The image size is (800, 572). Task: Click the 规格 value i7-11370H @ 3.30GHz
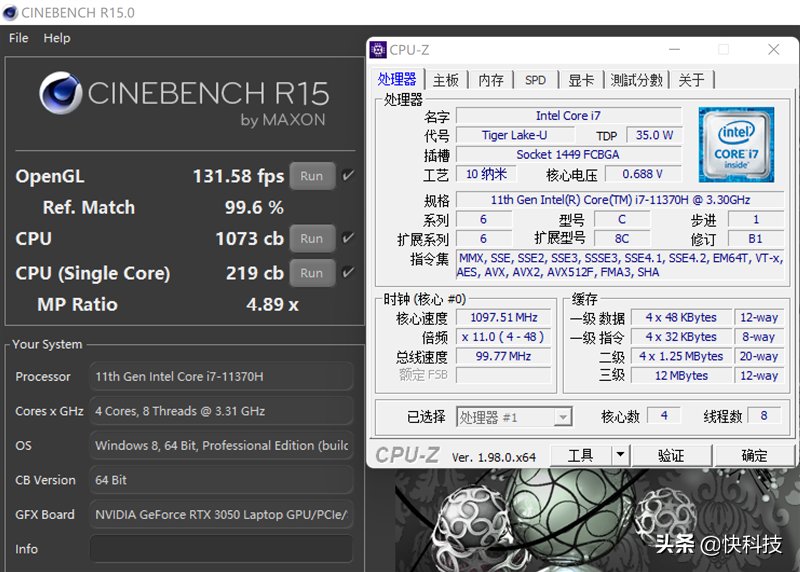coord(620,200)
